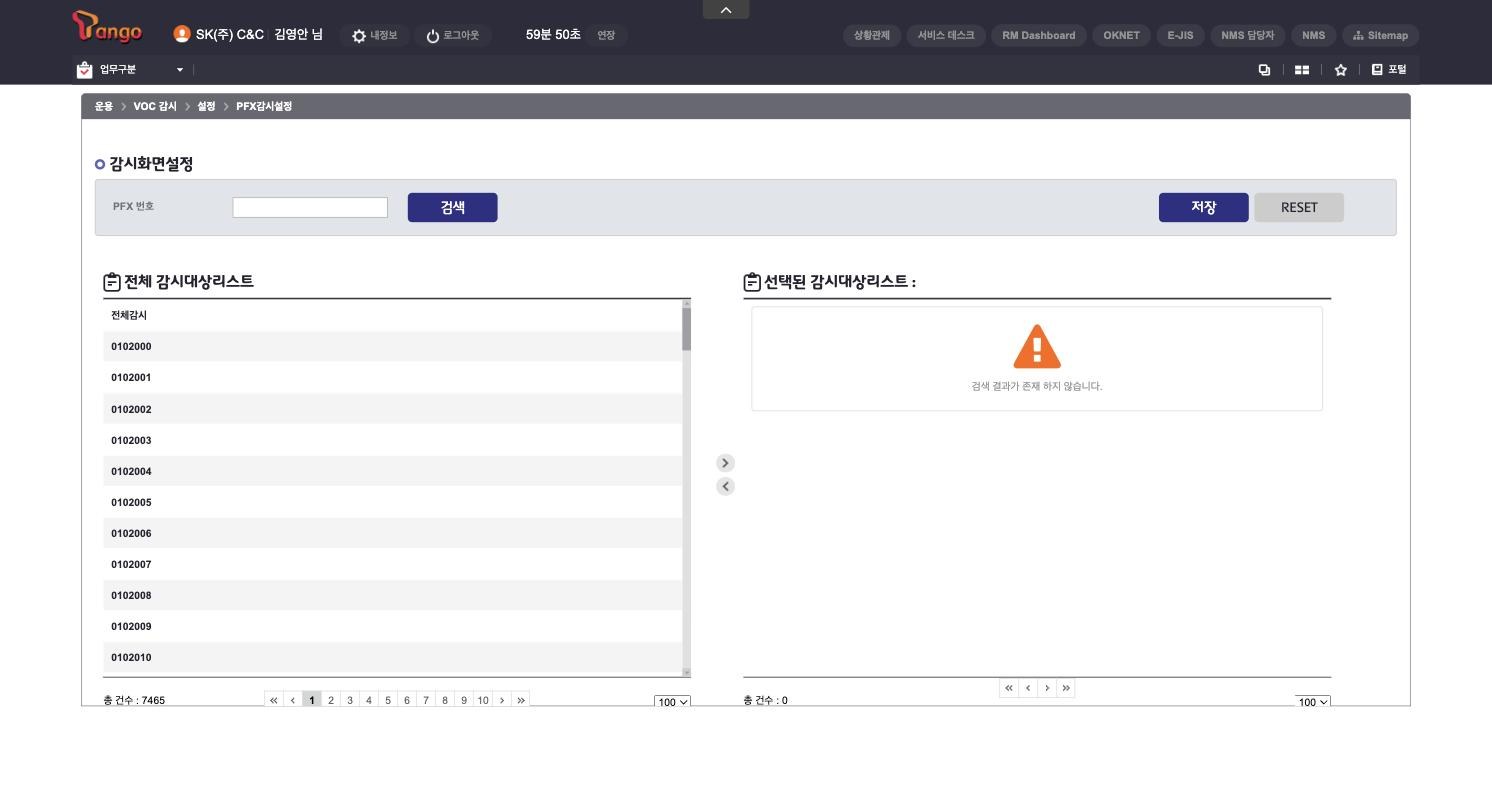Click the user avatar icon
The width and height of the screenshot is (1492, 812).
[x=182, y=34]
